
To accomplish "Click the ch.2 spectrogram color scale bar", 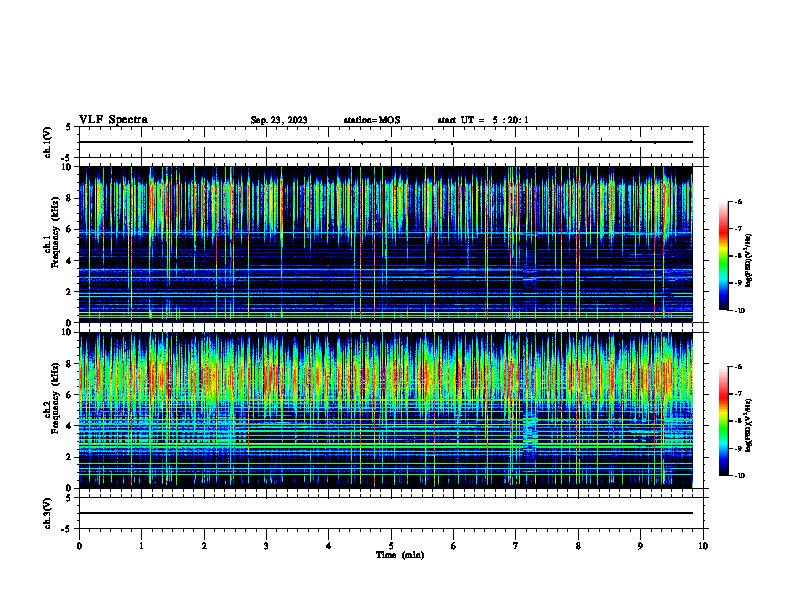I will tap(724, 421).
